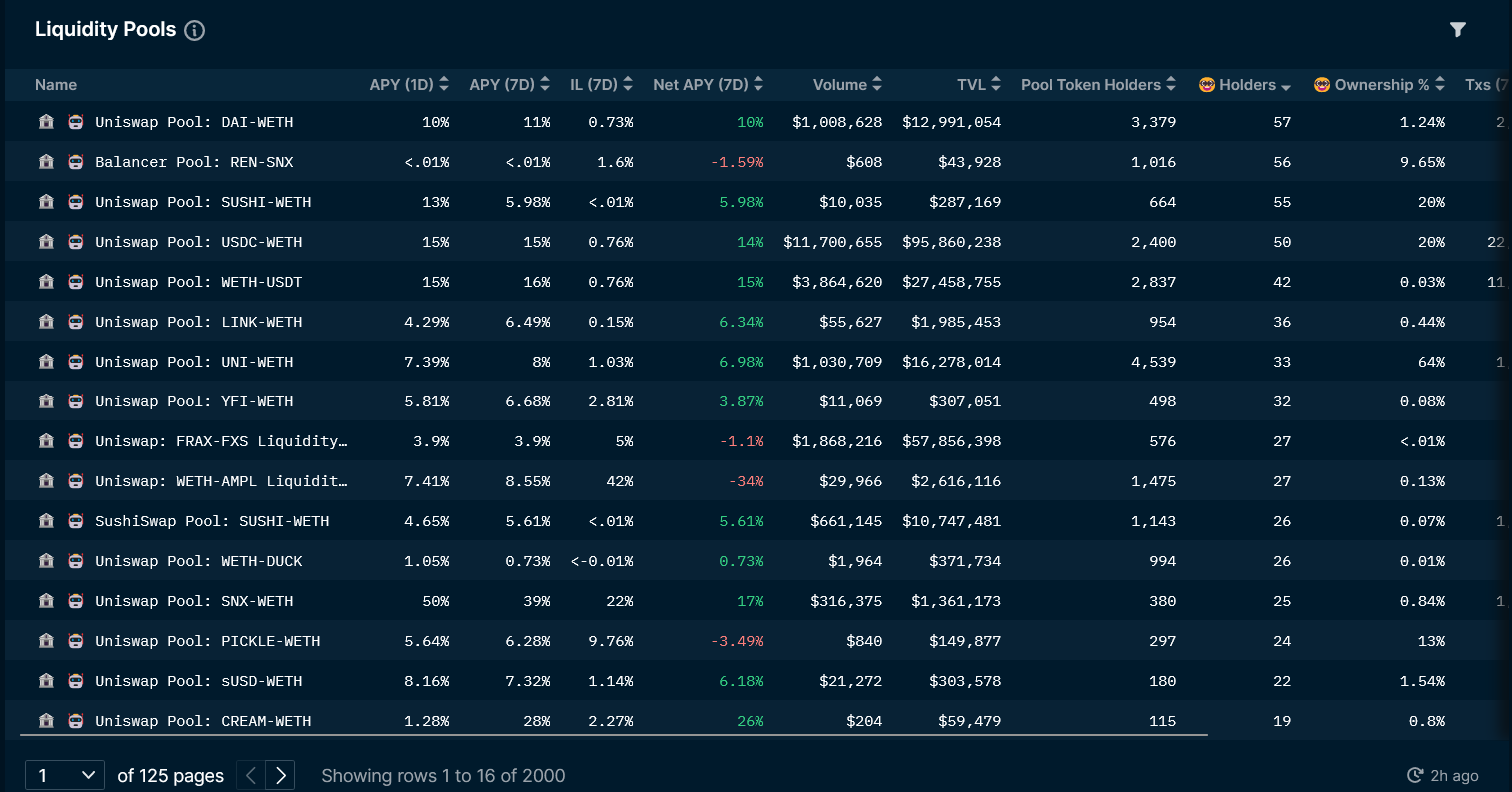The width and height of the screenshot is (1512, 792).
Task: Click the Net APY value -34%
Action: pyautogui.click(x=746, y=481)
